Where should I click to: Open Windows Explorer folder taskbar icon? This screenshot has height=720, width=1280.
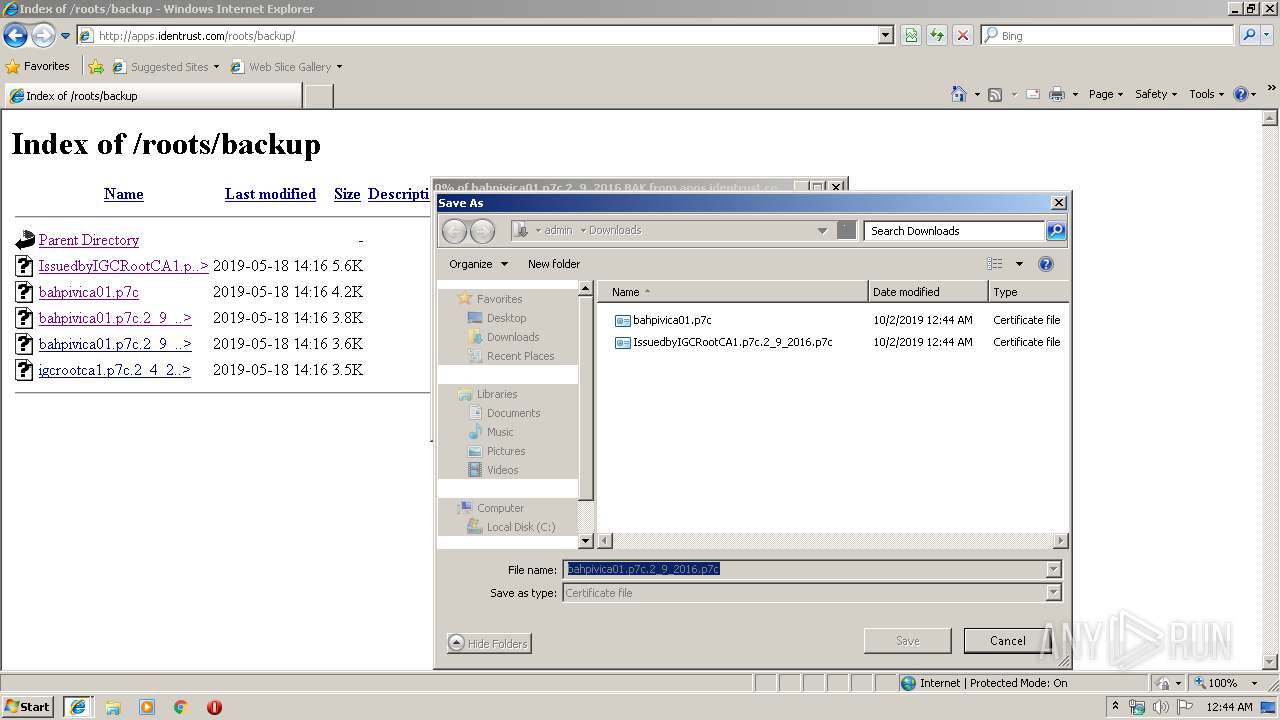113,707
